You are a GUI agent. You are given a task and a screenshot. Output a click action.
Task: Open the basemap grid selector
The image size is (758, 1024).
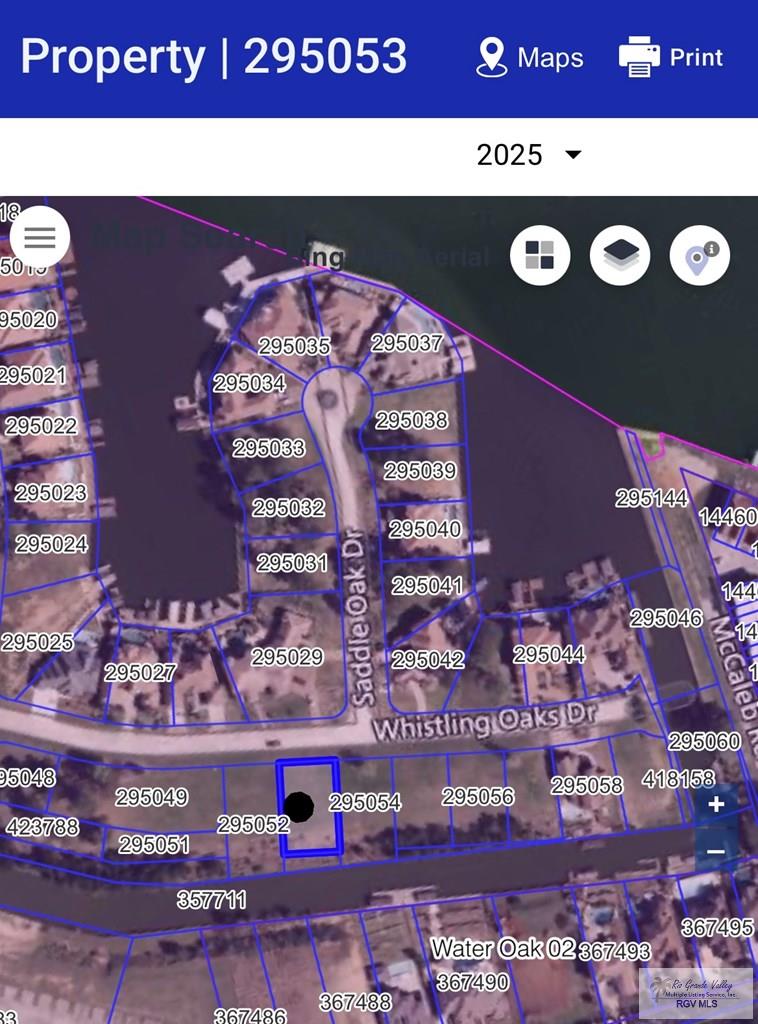click(540, 256)
